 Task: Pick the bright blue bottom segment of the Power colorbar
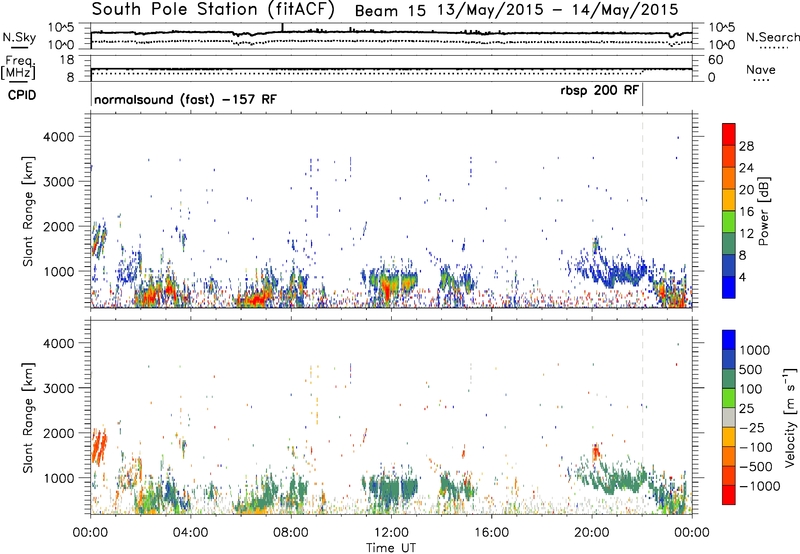point(729,287)
